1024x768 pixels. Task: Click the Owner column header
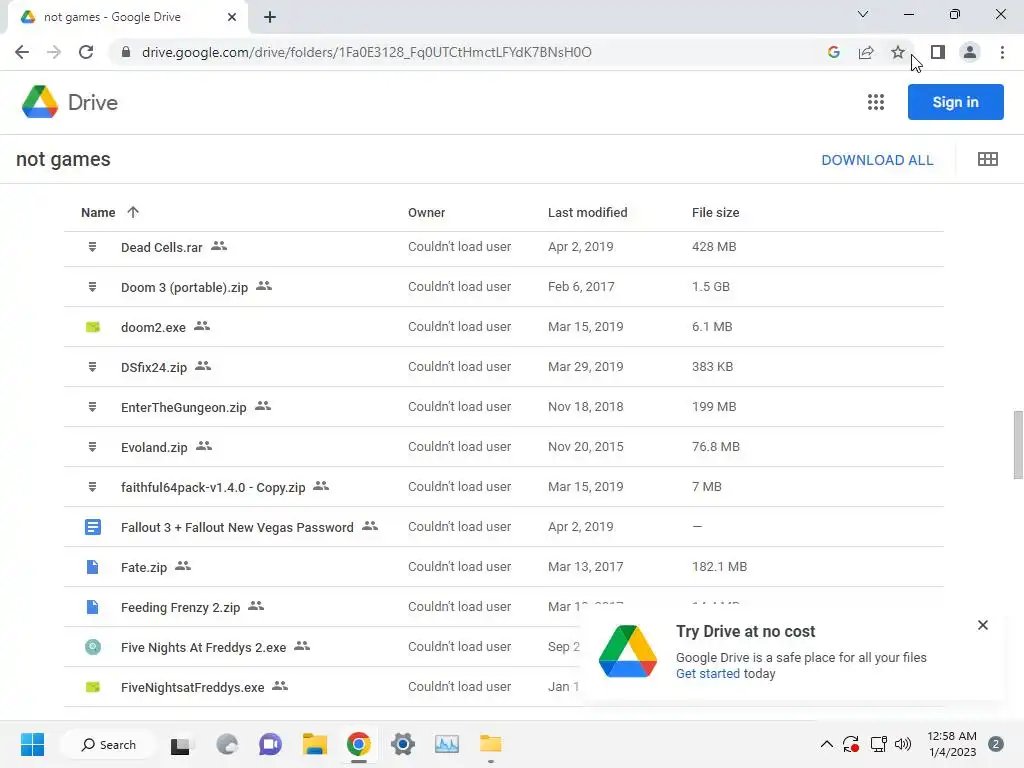pos(426,212)
